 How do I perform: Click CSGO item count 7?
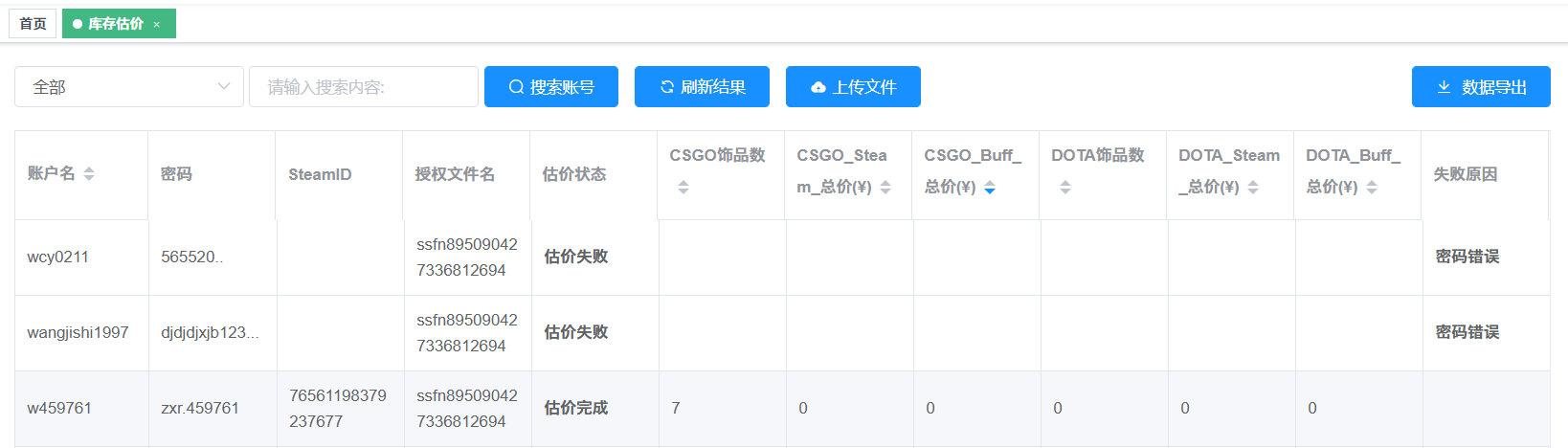(676, 408)
